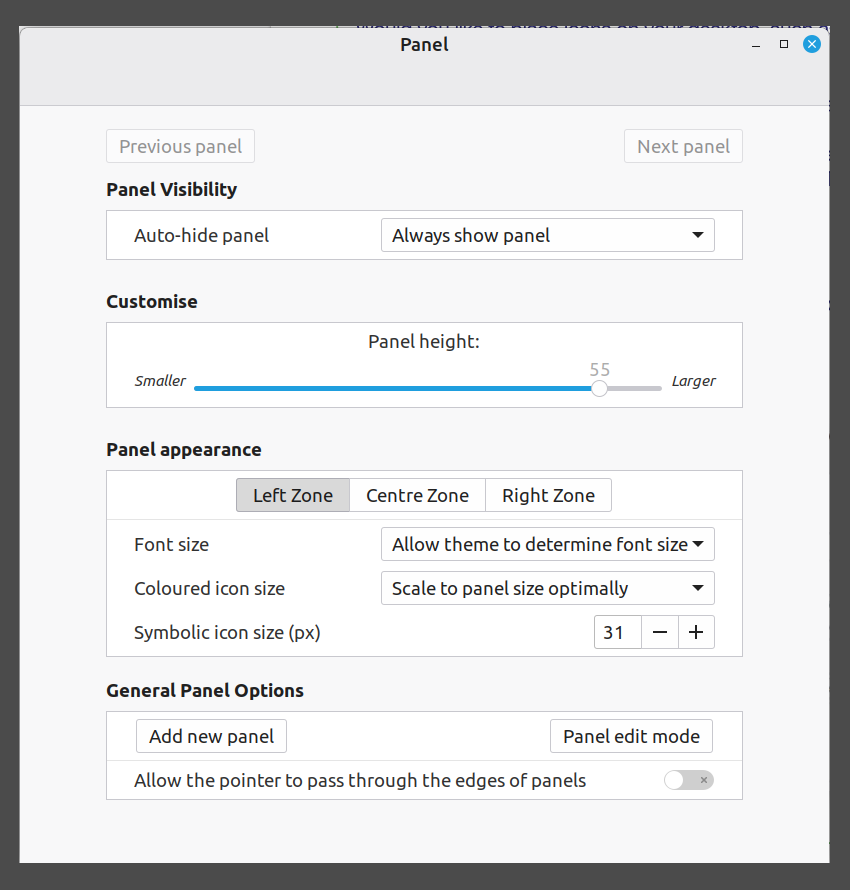The width and height of the screenshot is (850, 890).
Task: Switch to the Right Zone tab
Action: 548,495
